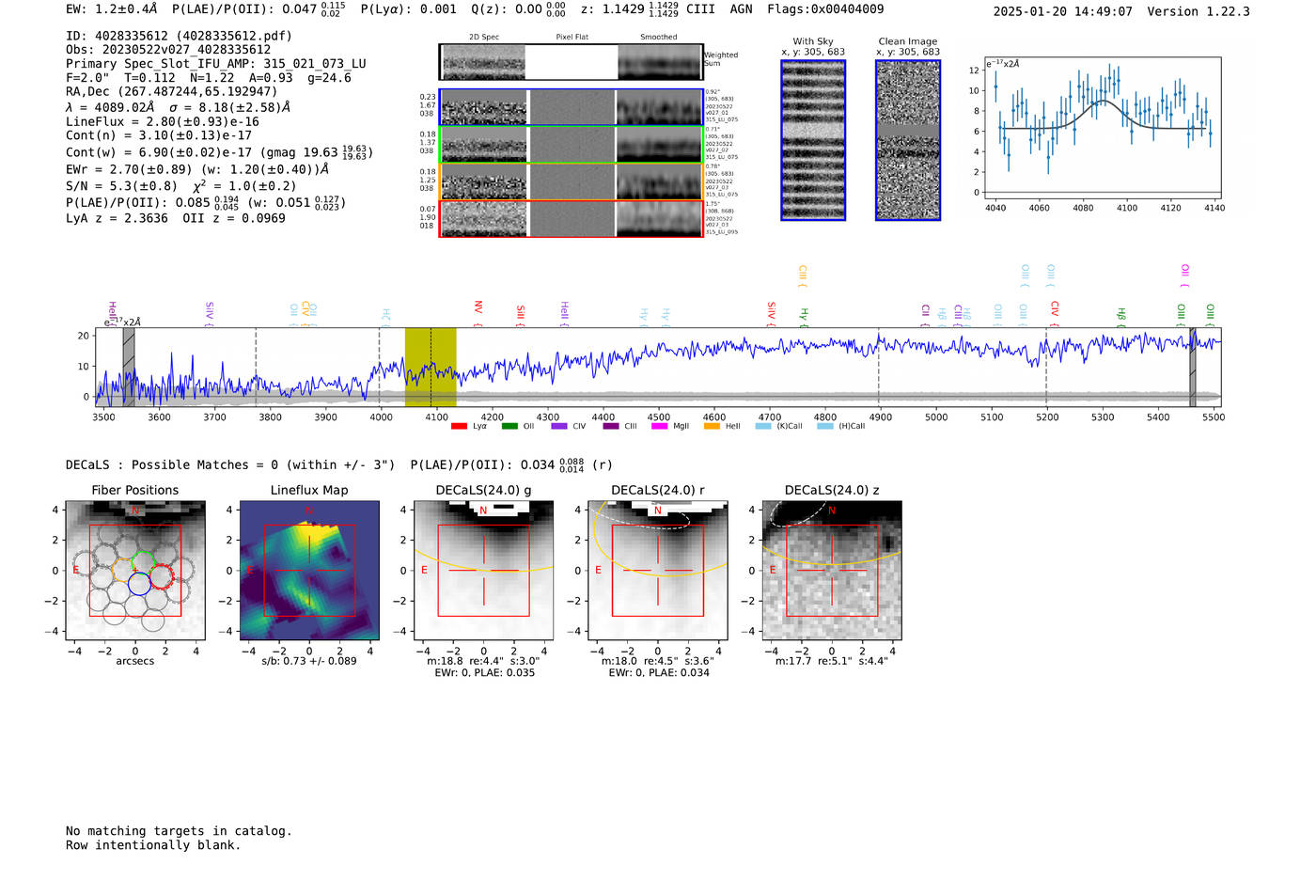Screen dimensions: 1316x896
Task: Select the green-bordered 2D fiber spectrum row
Action: pyautogui.click(x=572, y=145)
